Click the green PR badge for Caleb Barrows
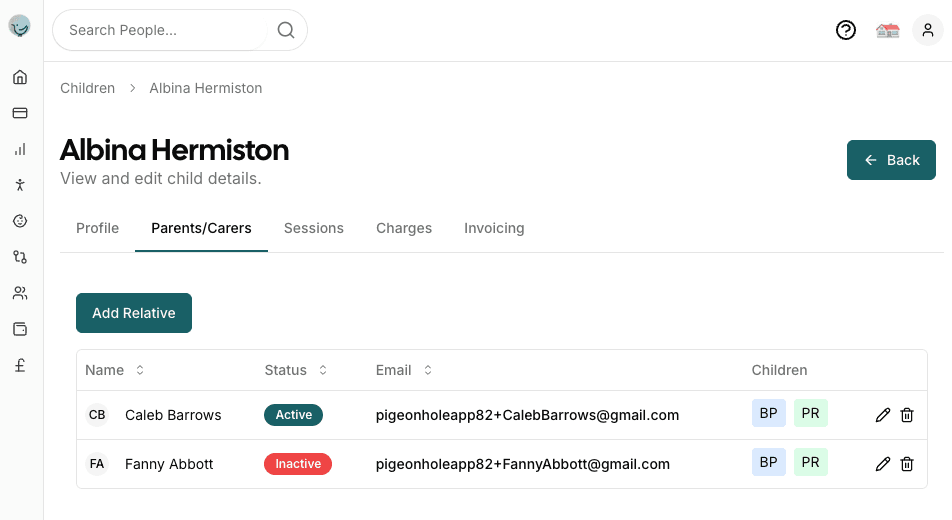 811,414
